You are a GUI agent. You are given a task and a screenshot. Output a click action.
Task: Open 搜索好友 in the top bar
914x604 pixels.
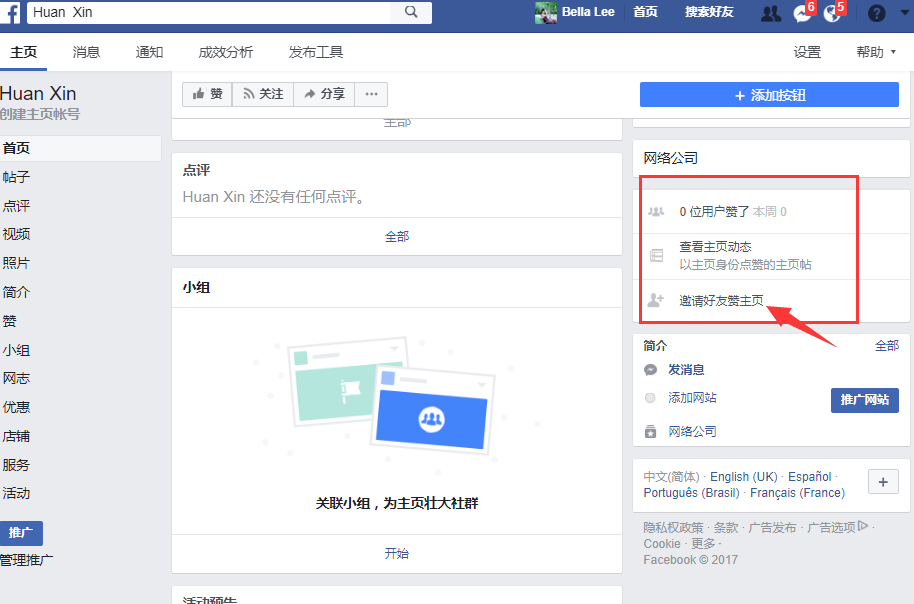pyautogui.click(x=709, y=12)
